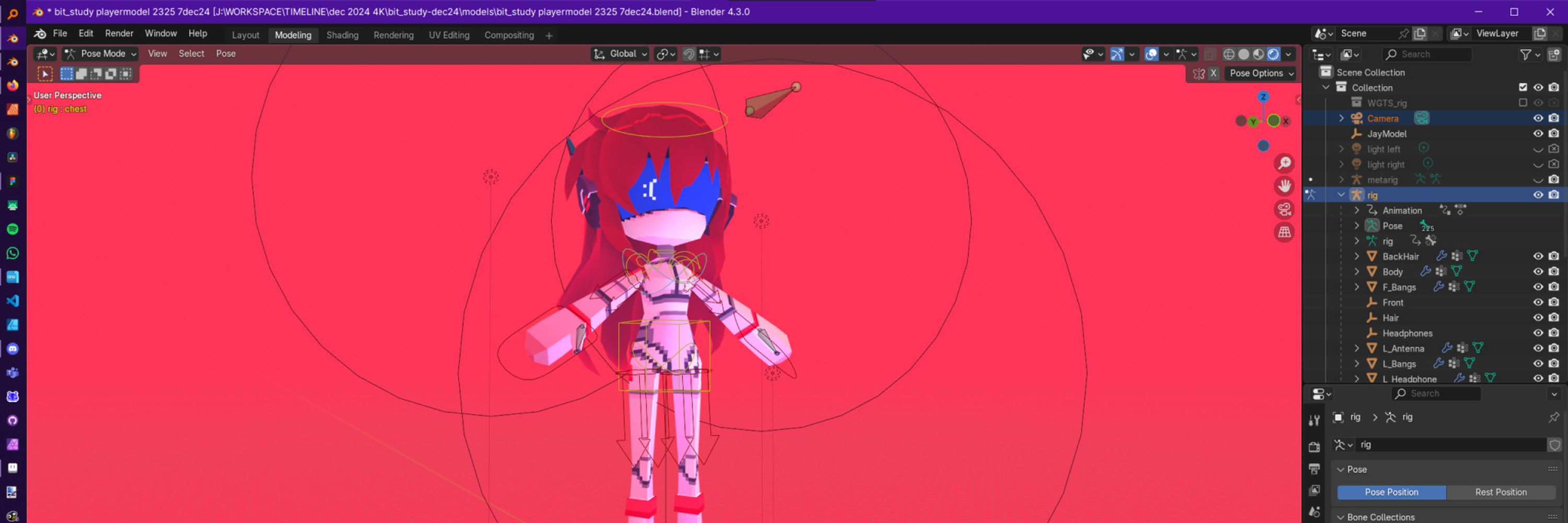This screenshot has height=523, width=1568.
Task: Set selection mode to Set New
Action: [x=66, y=74]
